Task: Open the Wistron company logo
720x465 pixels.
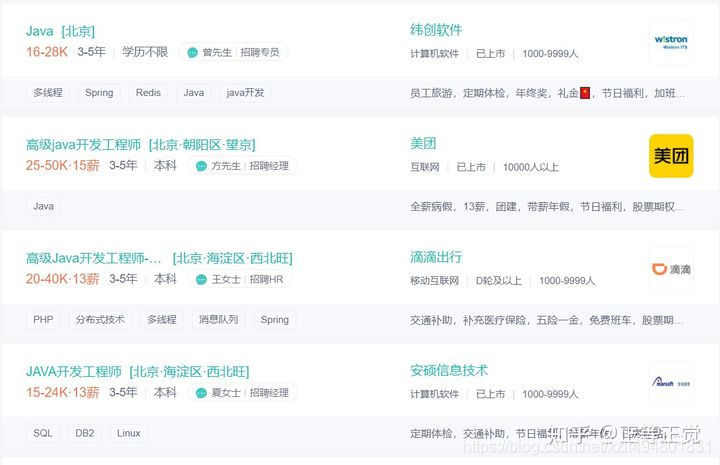Action: tap(670, 42)
